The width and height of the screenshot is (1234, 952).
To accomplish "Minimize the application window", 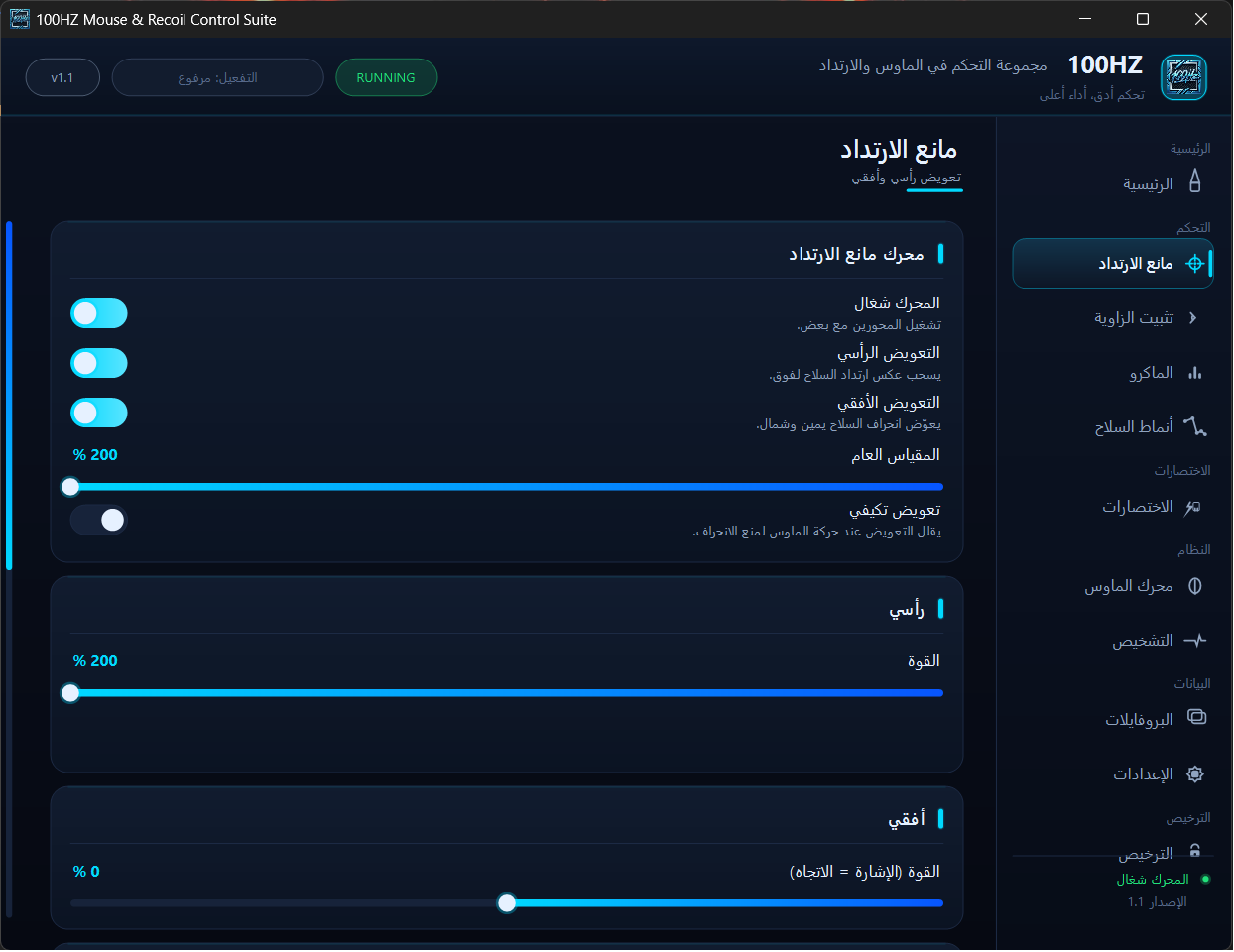I will coord(1085,19).
